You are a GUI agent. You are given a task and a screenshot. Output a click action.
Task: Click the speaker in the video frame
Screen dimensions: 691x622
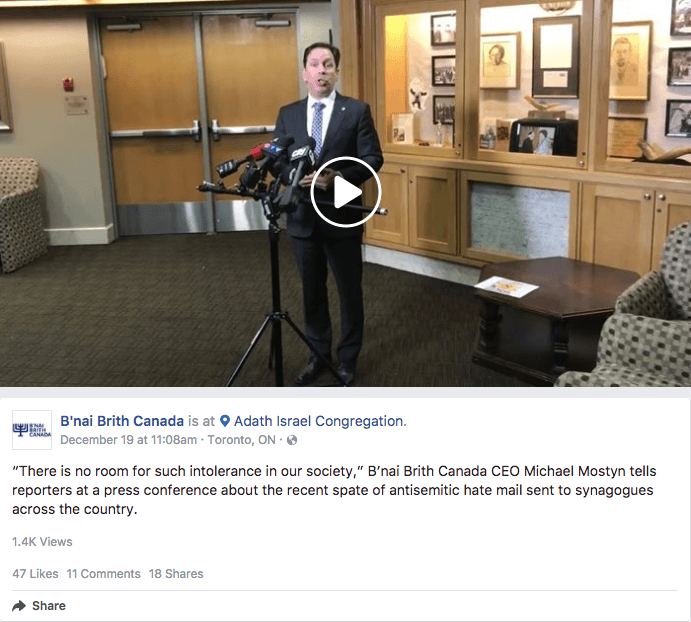pyautogui.click(x=328, y=212)
